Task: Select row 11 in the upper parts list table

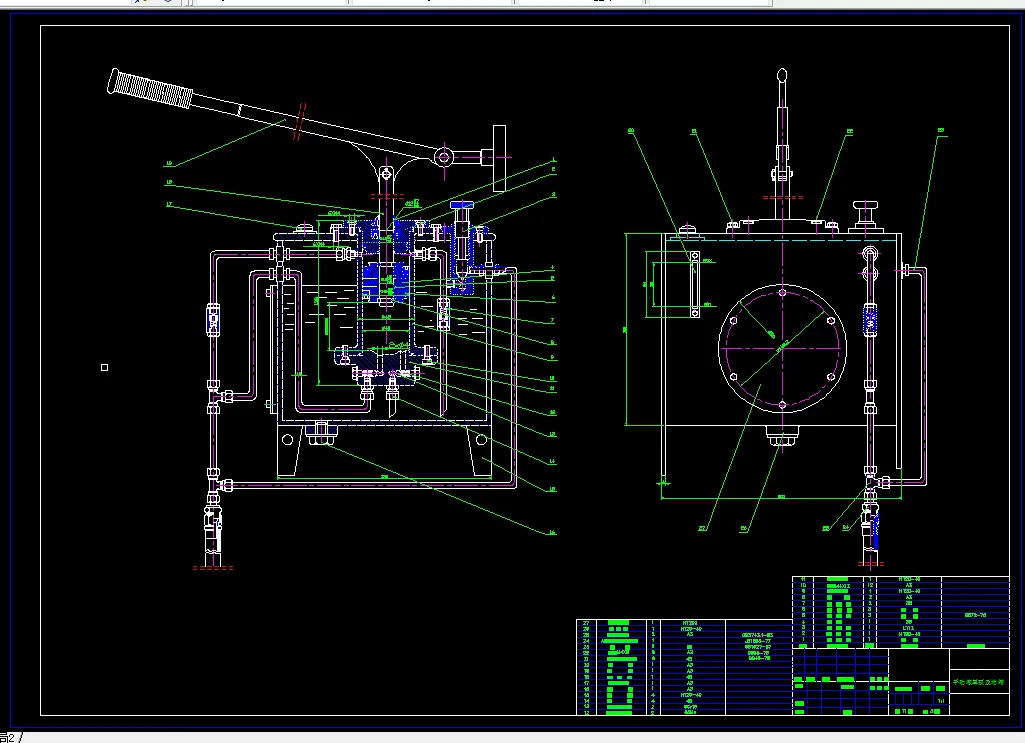Action: pyautogui.click(x=901, y=579)
